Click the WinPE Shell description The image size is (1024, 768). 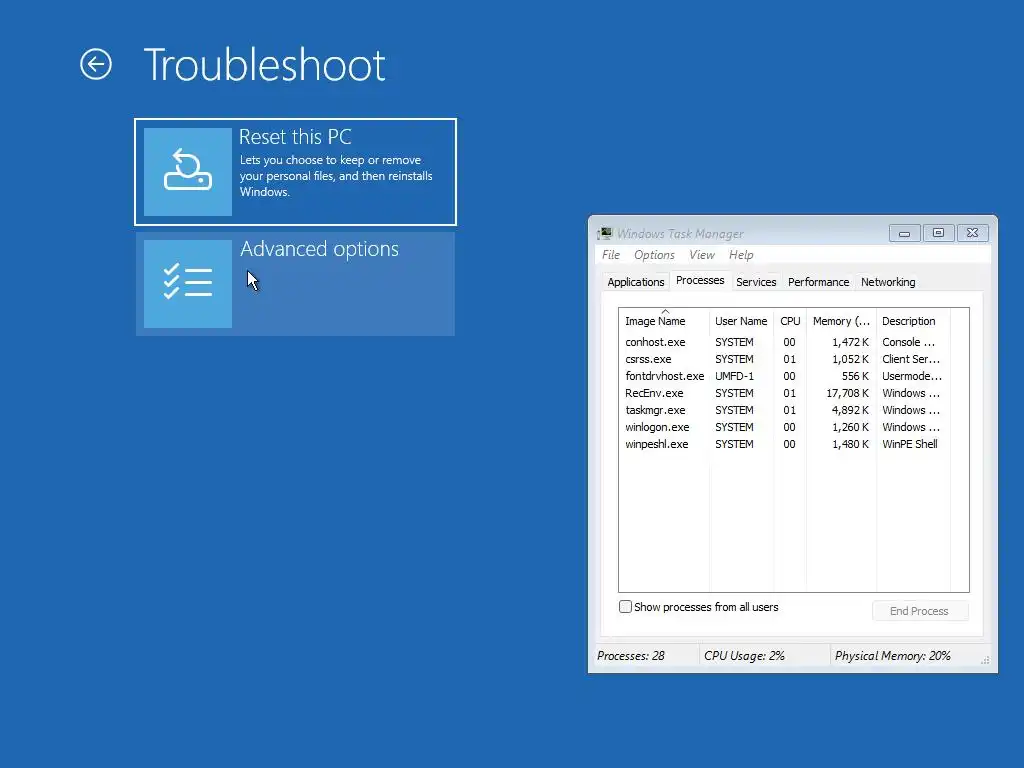click(x=910, y=443)
